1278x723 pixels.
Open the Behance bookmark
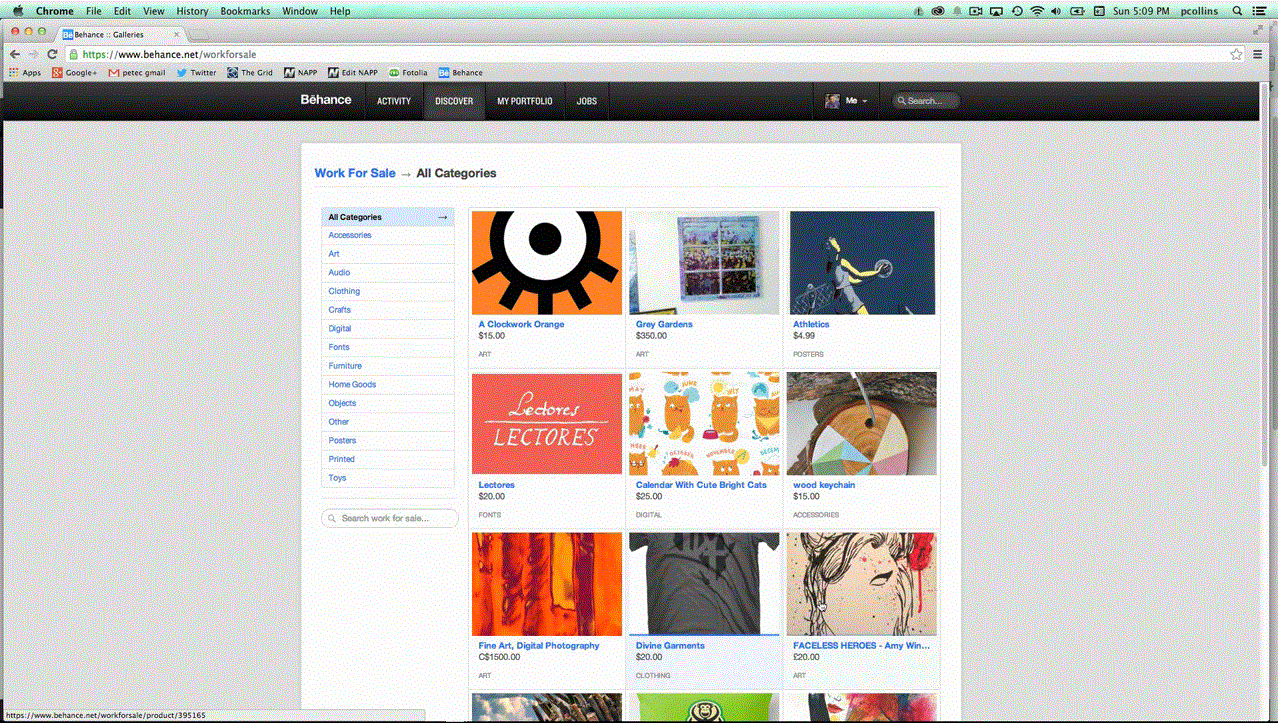460,72
